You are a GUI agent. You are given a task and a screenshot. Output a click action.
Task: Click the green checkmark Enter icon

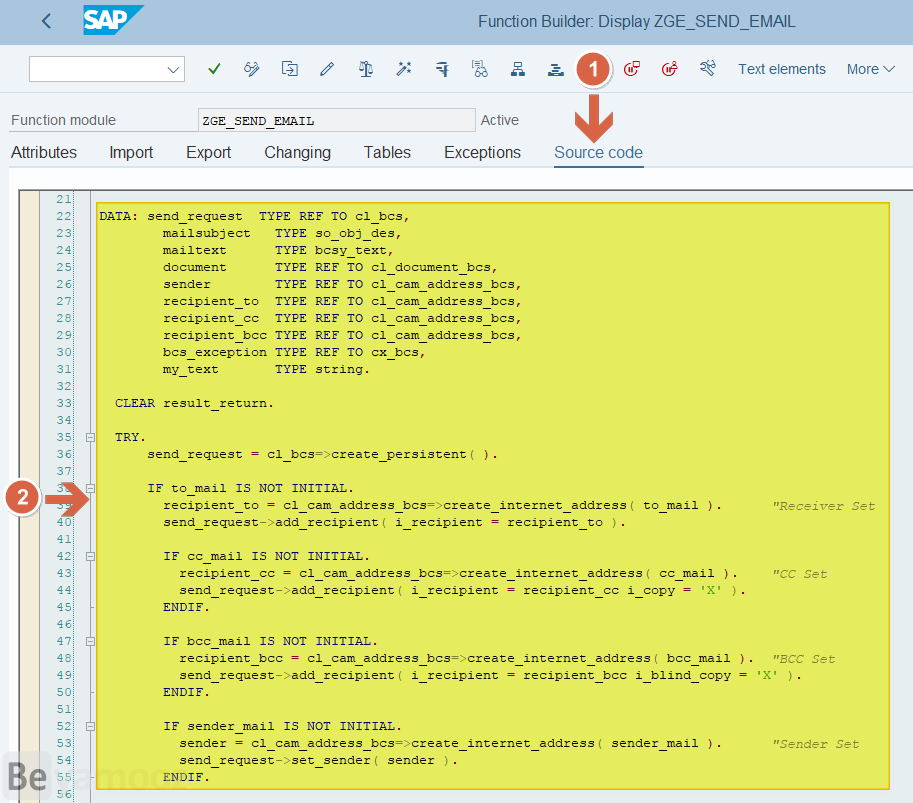214,69
